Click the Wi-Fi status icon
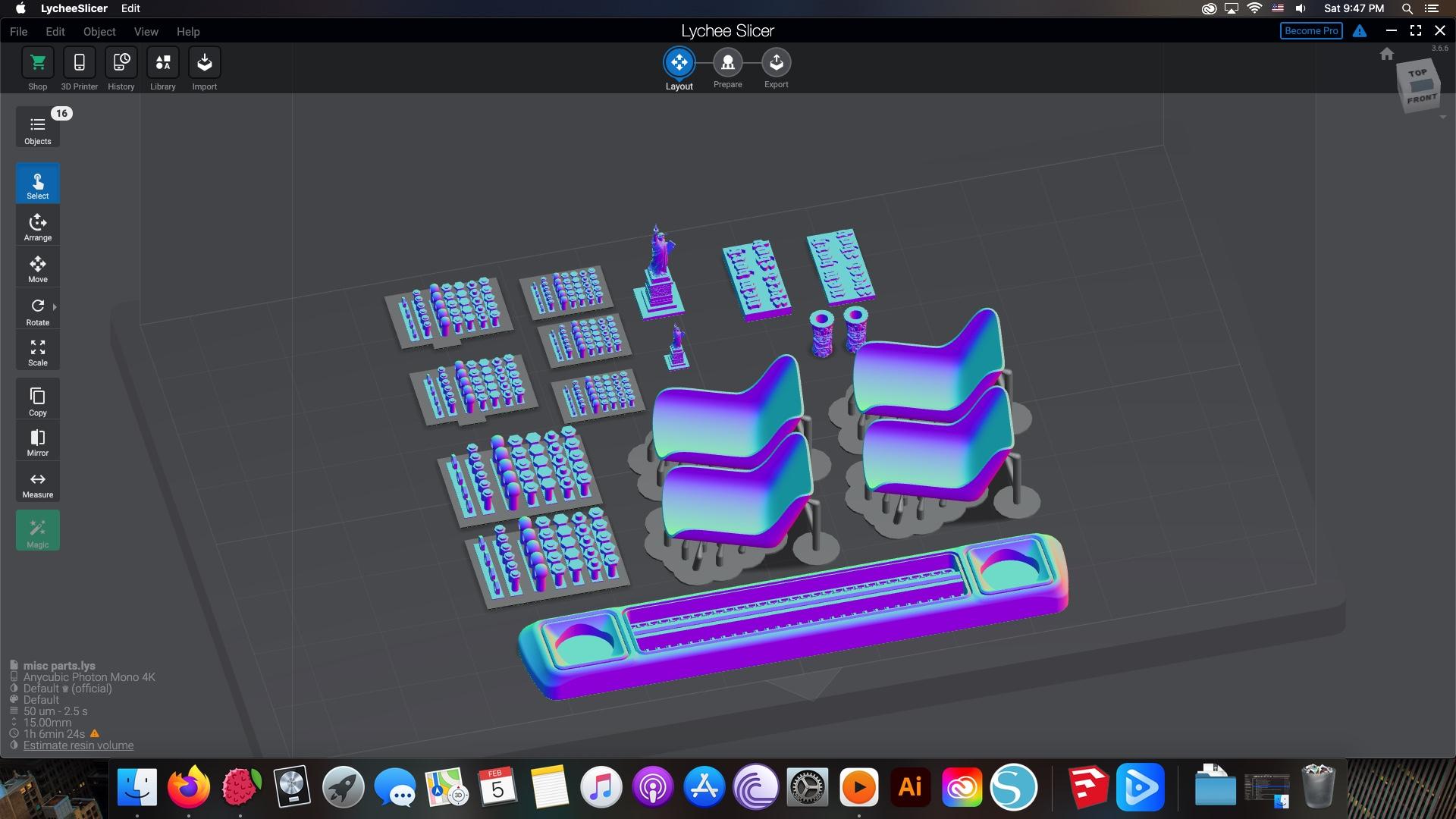The height and width of the screenshot is (819, 1456). tap(1254, 8)
